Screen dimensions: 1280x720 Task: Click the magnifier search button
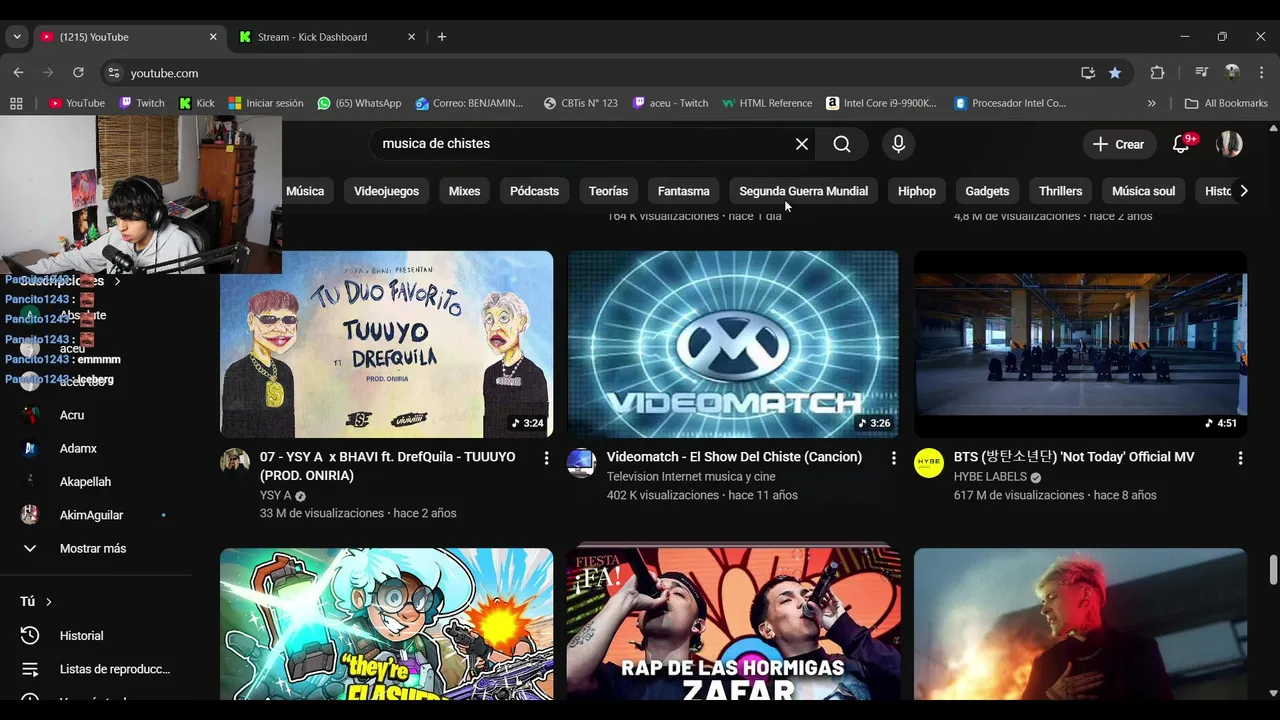pos(842,144)
